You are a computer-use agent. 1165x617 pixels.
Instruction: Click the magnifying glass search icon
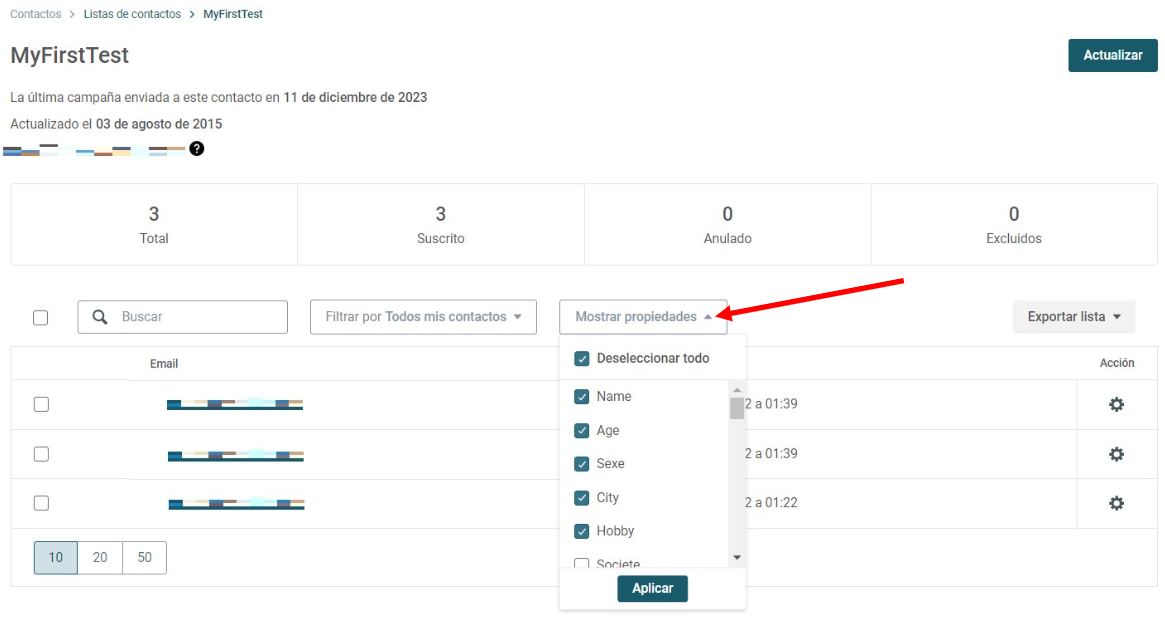[100, 317]
